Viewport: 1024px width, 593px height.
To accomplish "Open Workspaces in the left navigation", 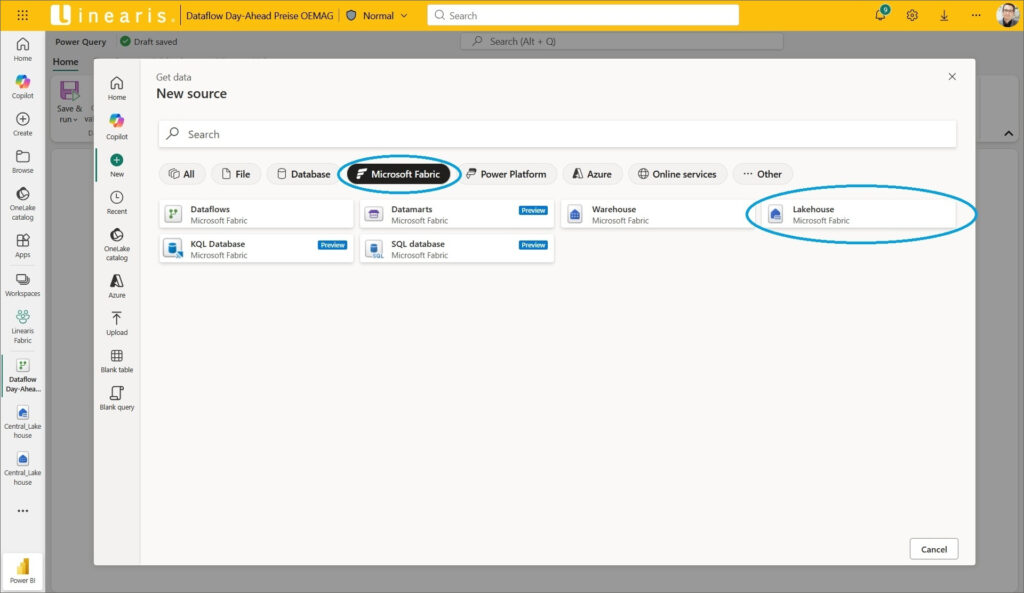I will pos(23,284).
